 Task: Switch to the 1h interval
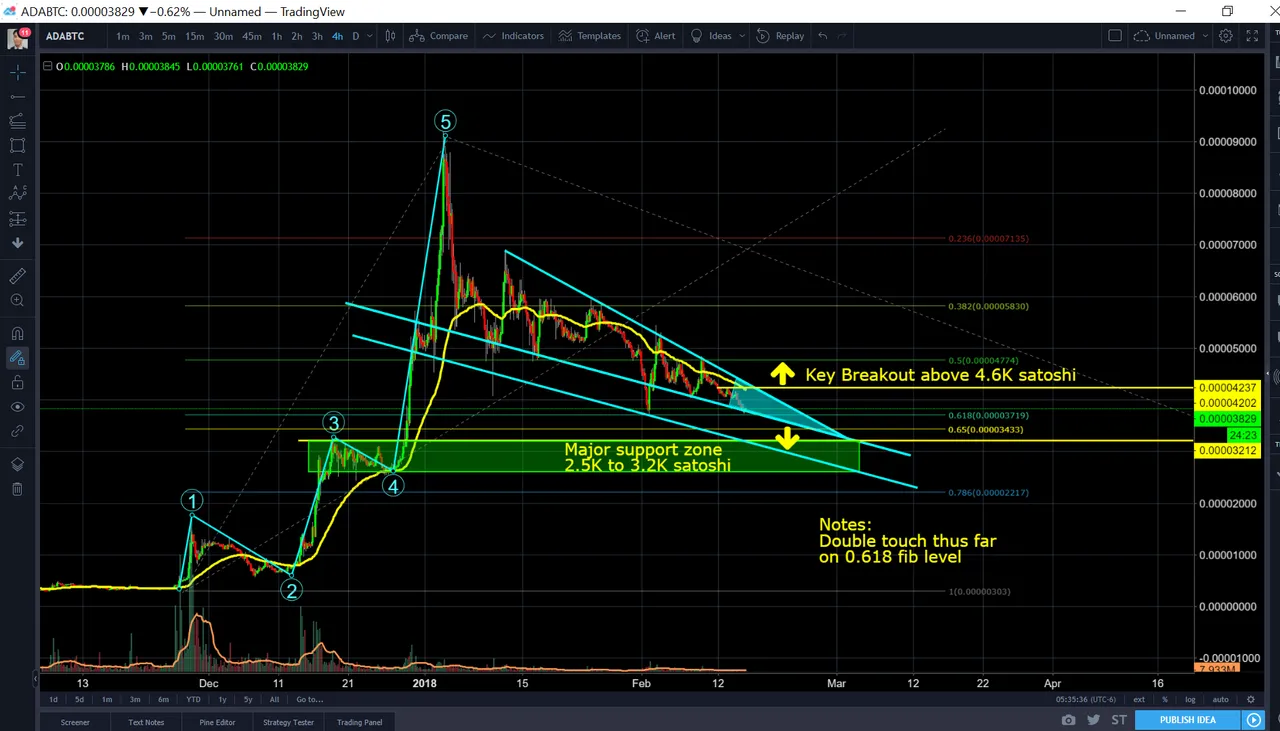tap(277, 36)
